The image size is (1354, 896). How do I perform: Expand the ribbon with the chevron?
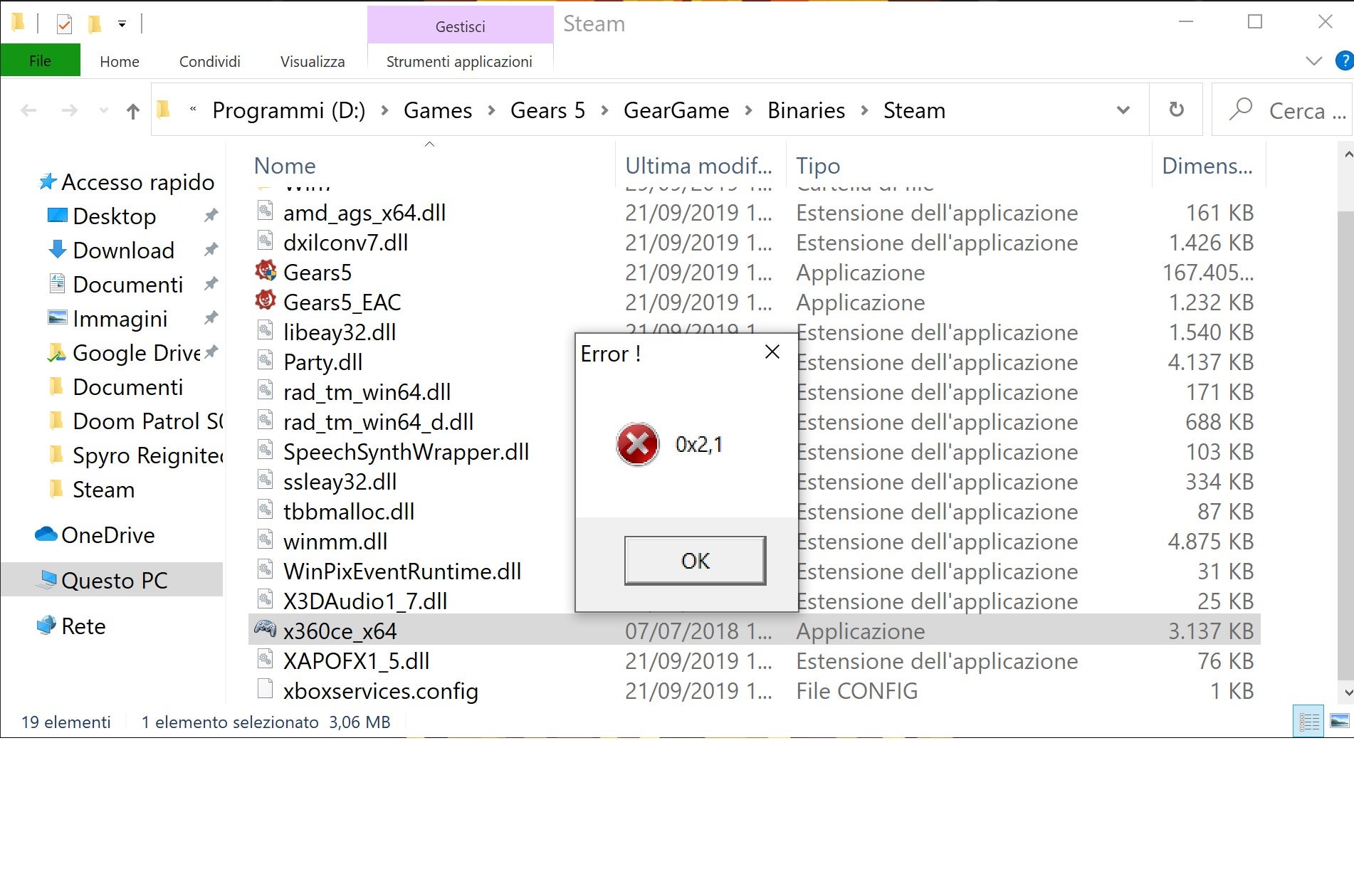tap(1313, 61)
